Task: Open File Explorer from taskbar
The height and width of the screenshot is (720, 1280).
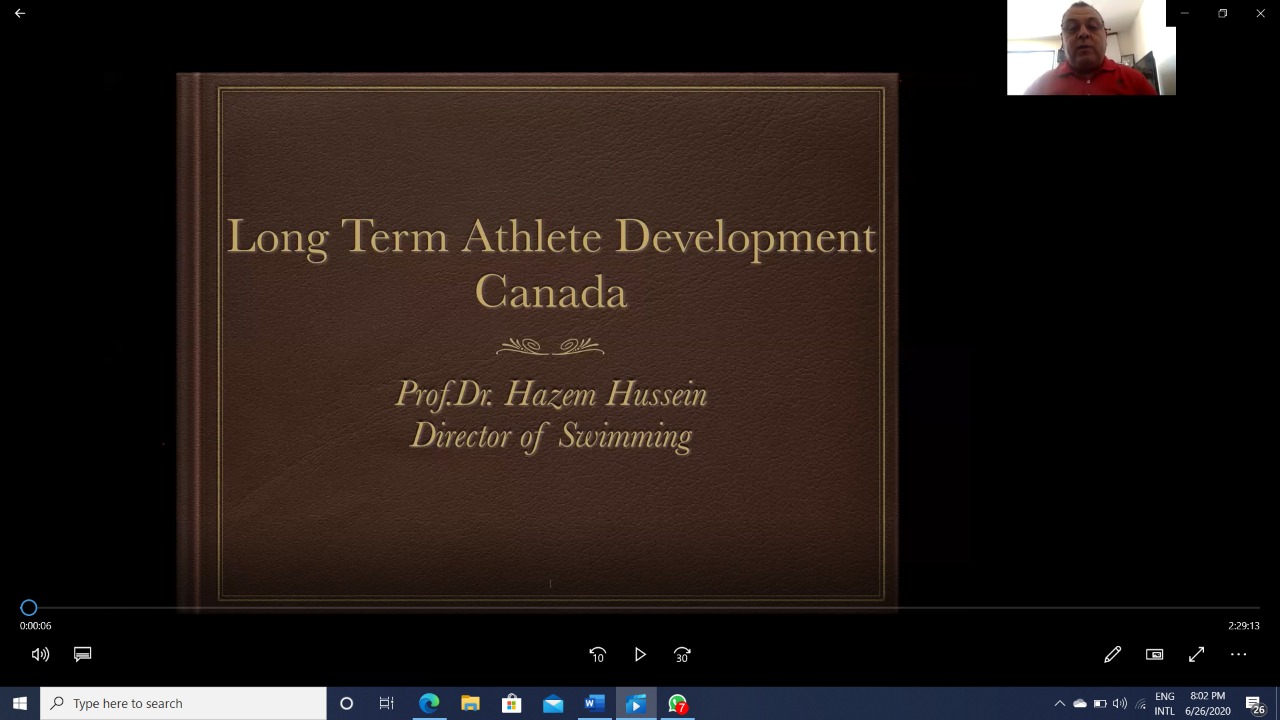Action: click(470, 703)
